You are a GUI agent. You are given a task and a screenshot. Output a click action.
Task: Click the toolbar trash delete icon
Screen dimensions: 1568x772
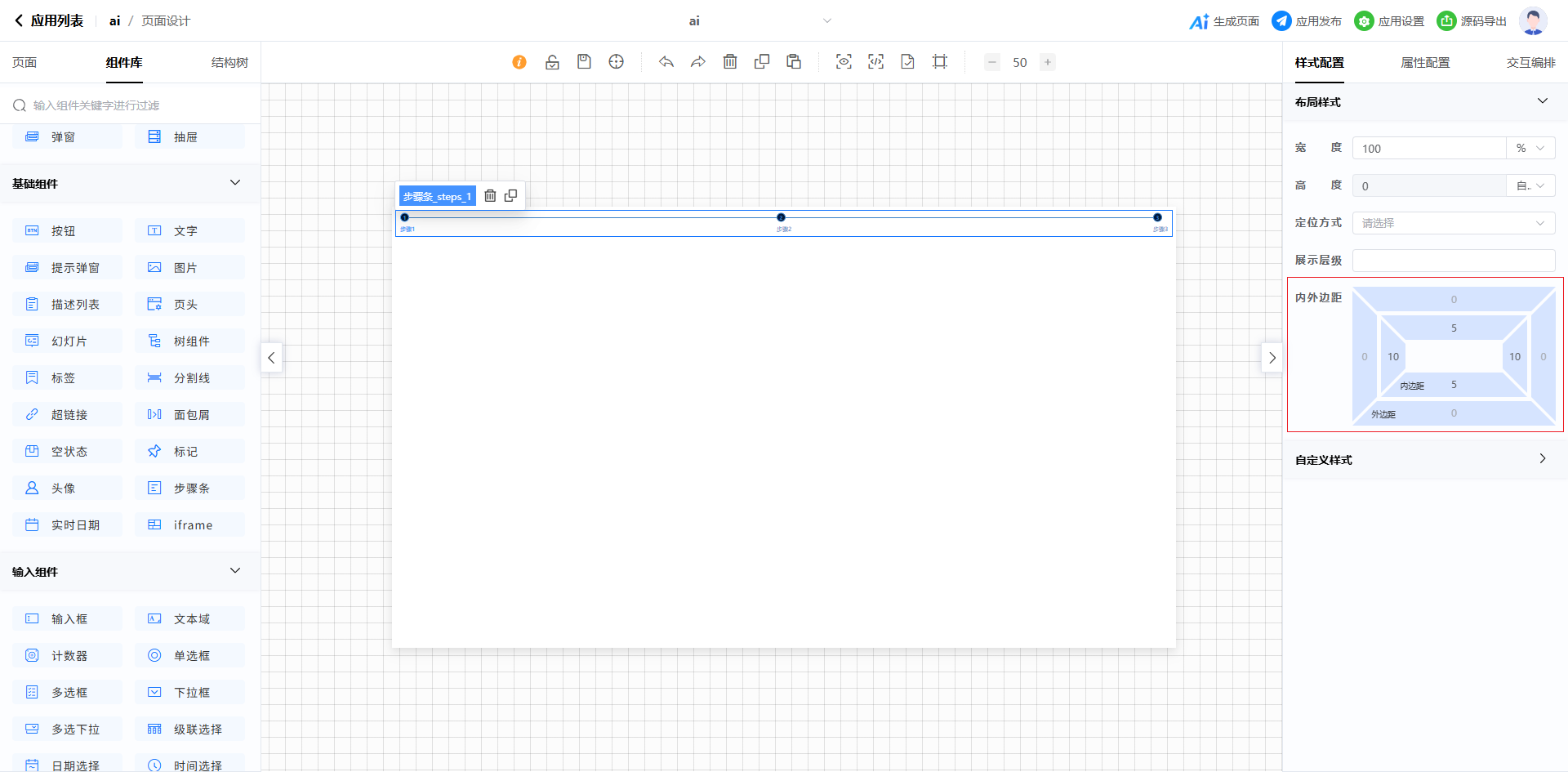click(x=730, y=62)
